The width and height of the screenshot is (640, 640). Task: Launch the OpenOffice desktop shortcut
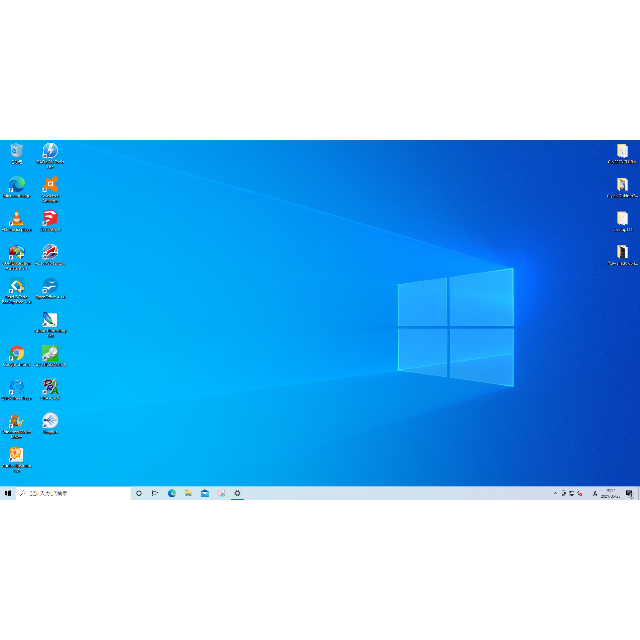tap(50, 289)
